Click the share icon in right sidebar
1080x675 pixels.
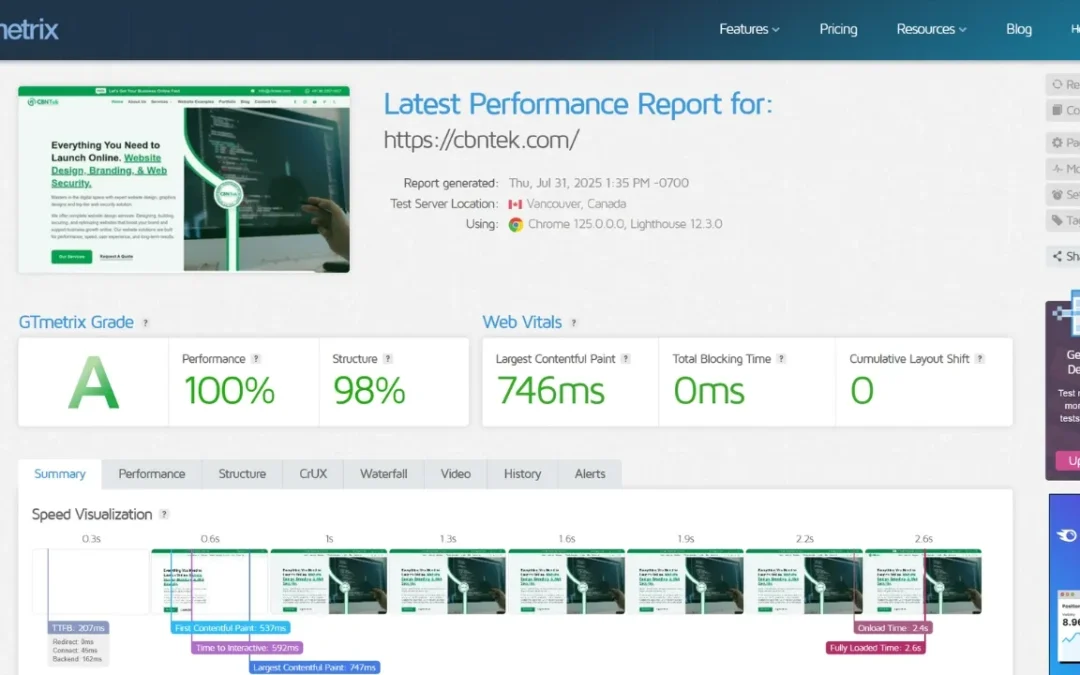1057,257
